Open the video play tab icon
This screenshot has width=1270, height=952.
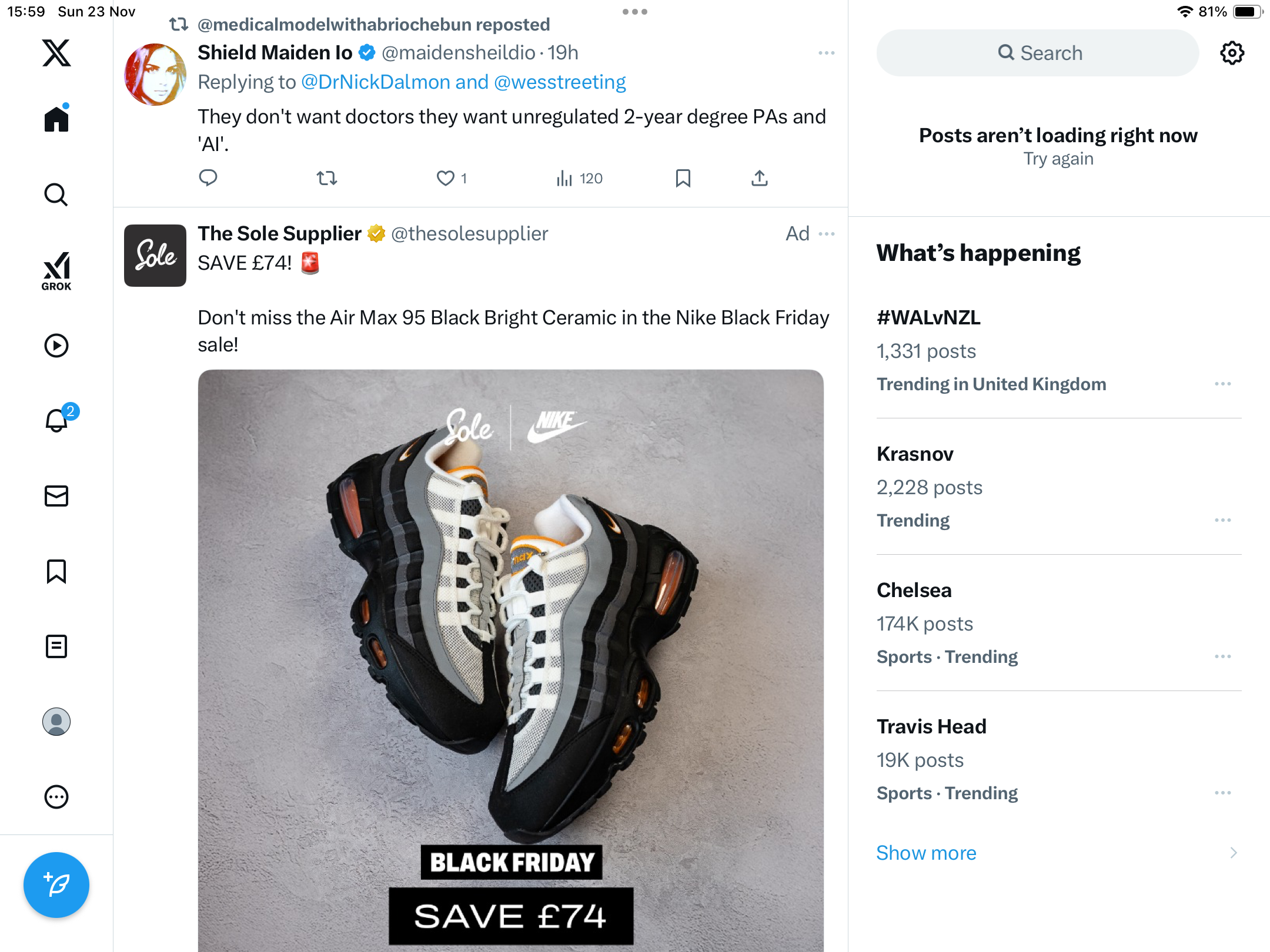click(x=56, y=346)
